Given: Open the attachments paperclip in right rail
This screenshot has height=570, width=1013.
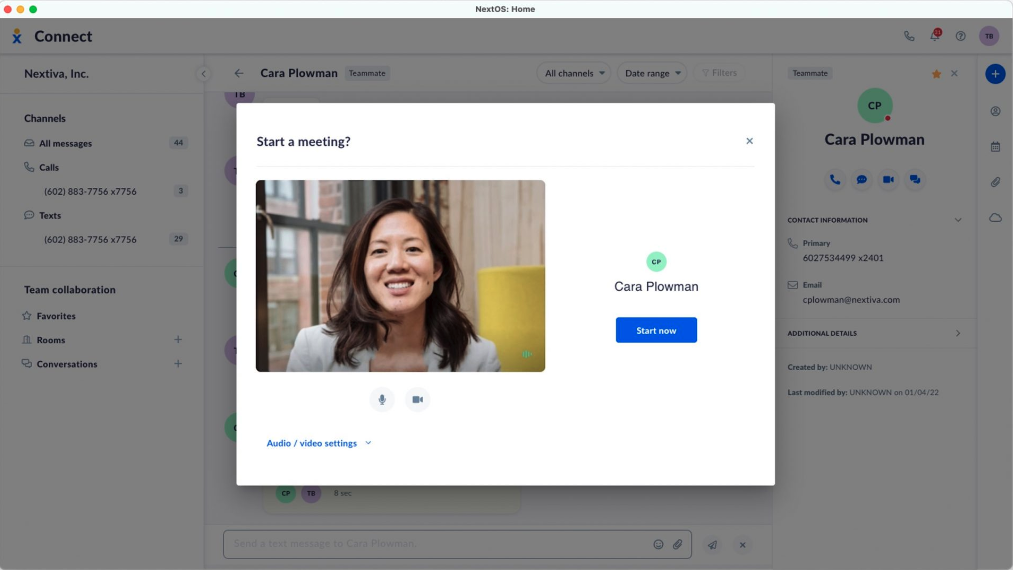Looking at the screenshot, I should [x=996, y=182].
